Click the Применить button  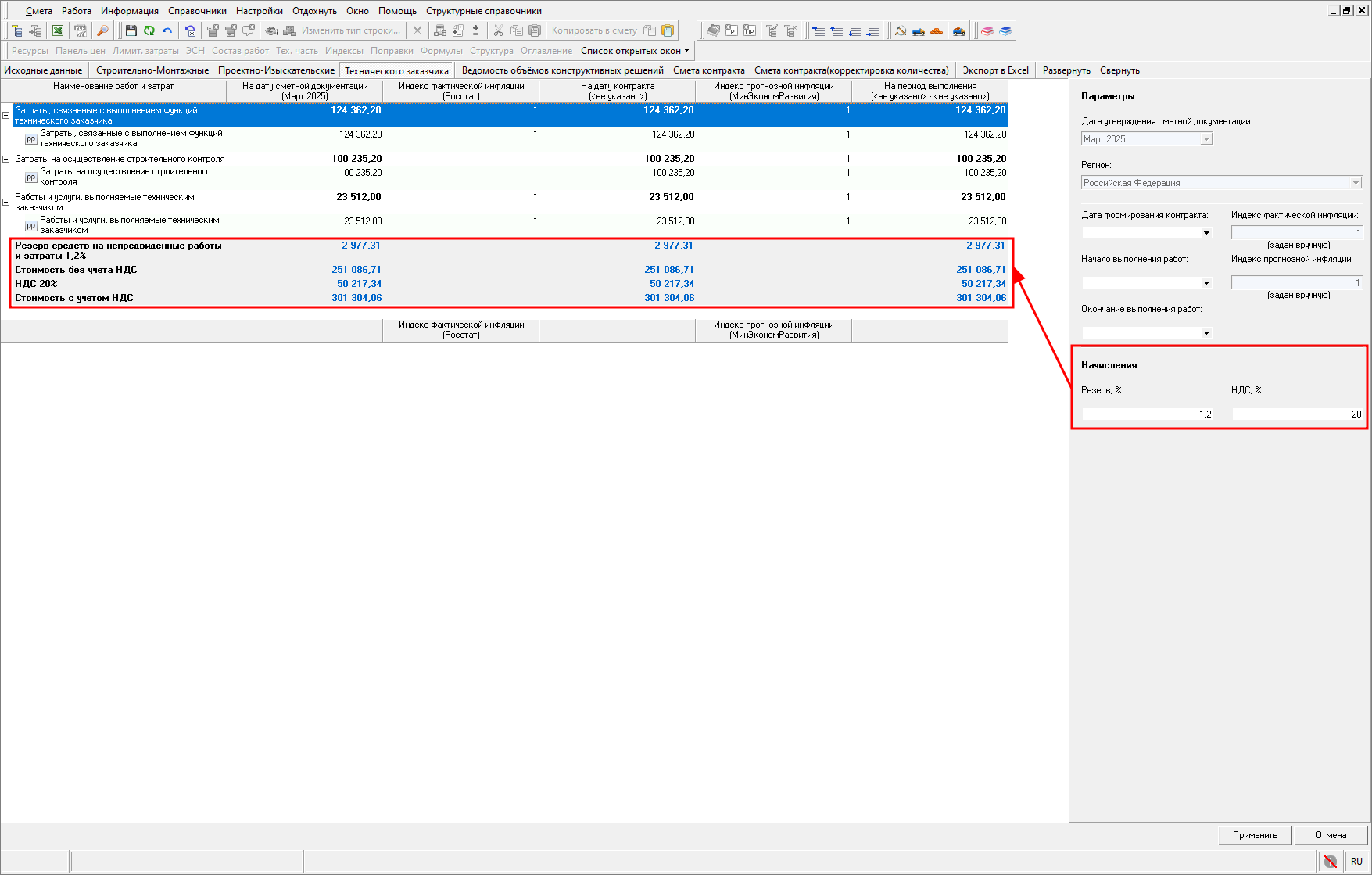(1254, 835)
